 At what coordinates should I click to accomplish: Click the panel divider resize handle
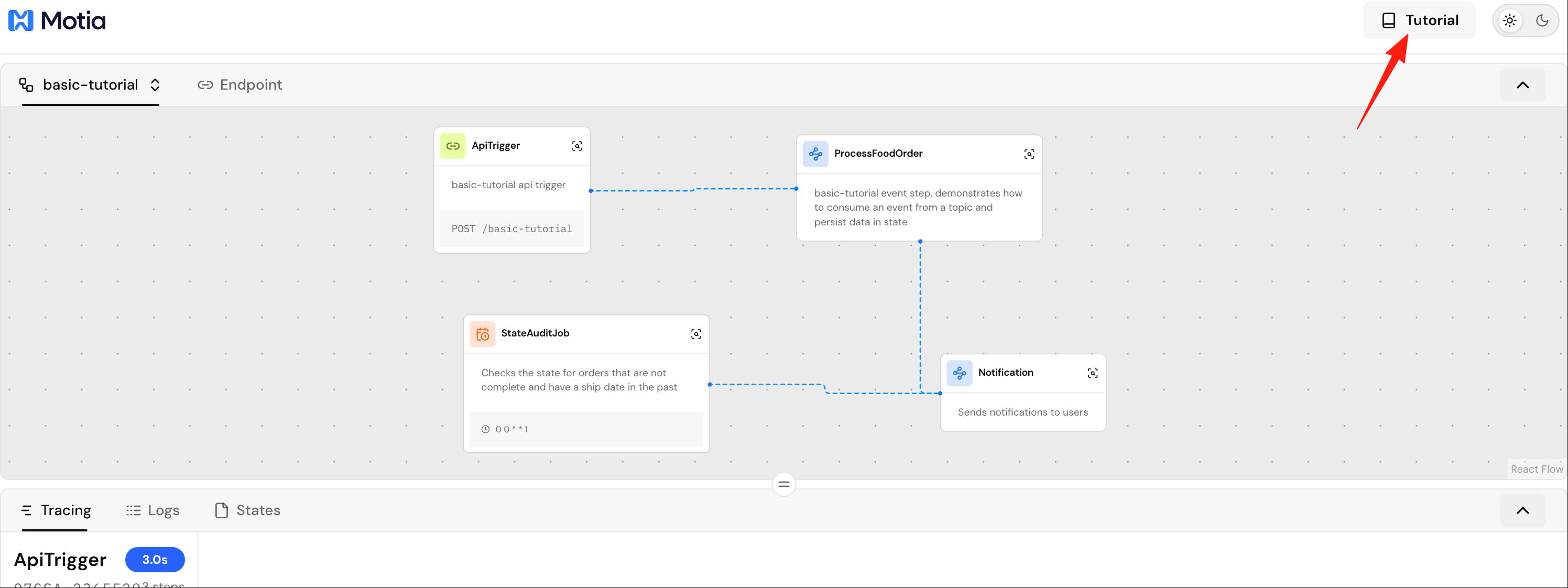(x=784, y=485)
